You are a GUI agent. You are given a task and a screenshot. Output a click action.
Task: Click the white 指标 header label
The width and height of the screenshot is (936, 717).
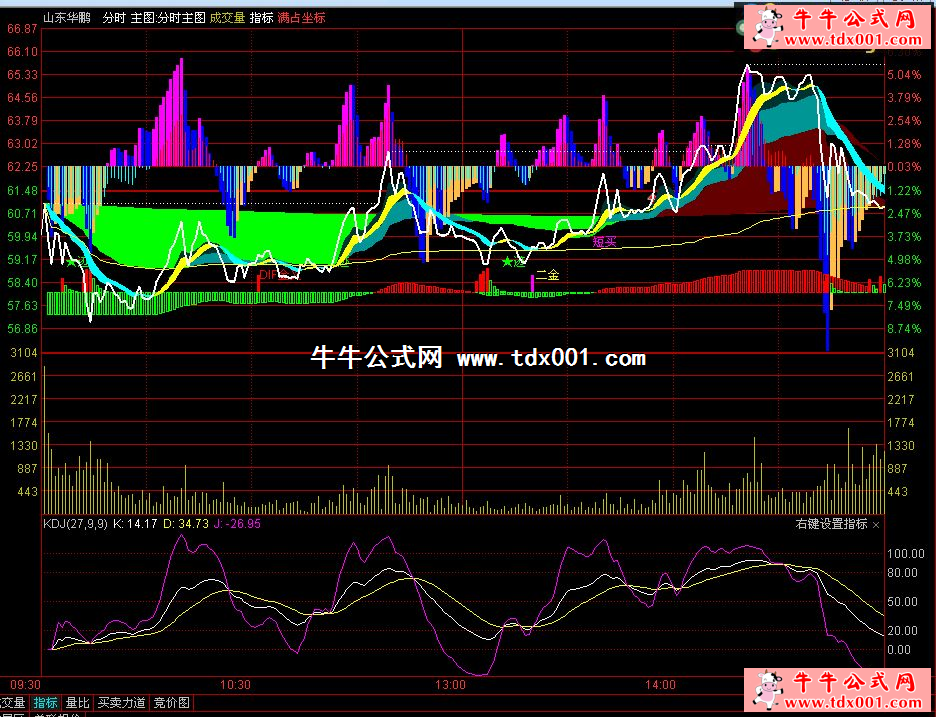click(x=261, y=18)
